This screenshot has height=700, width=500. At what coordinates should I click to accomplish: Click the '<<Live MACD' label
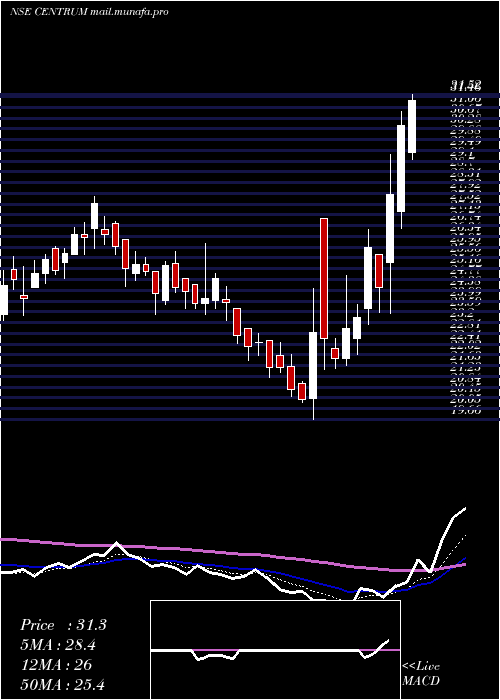click(421, 674)
